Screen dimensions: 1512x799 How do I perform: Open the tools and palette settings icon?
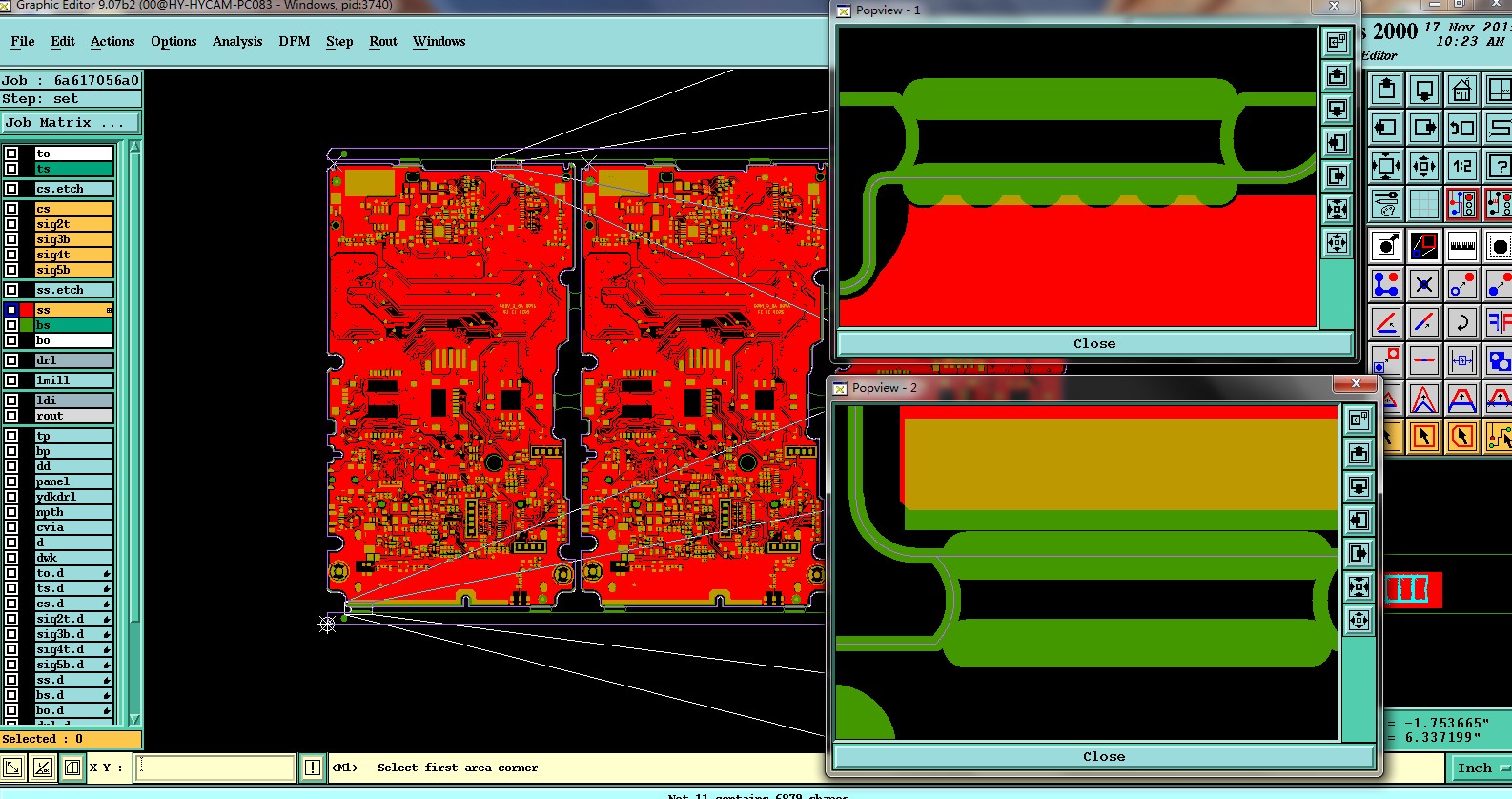tap(1386, 204)
